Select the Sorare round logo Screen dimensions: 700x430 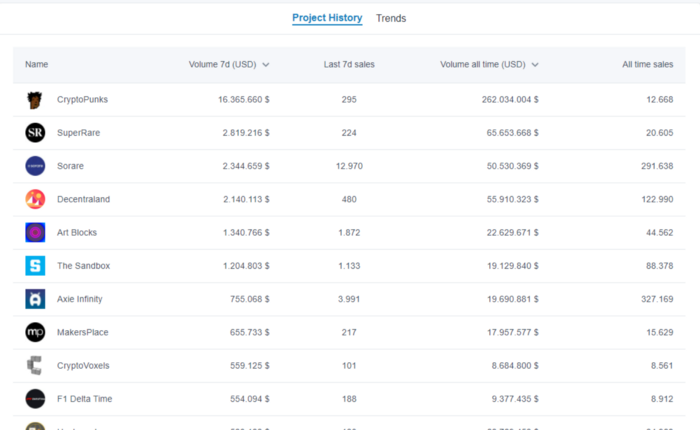pos(35,166)
